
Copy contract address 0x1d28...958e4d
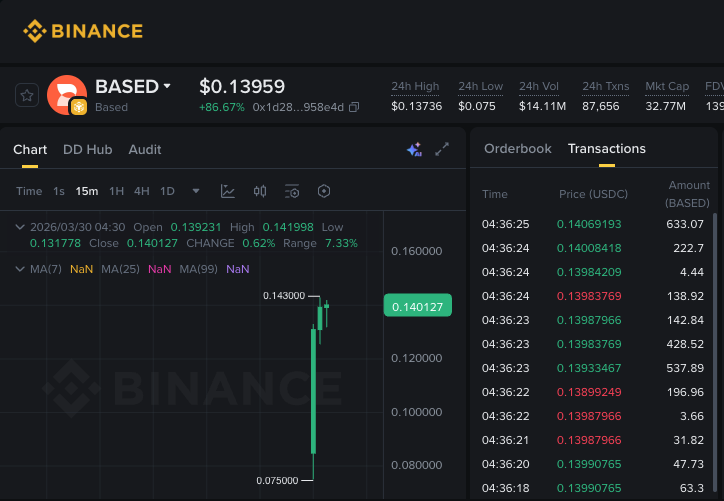coord(354,107)
